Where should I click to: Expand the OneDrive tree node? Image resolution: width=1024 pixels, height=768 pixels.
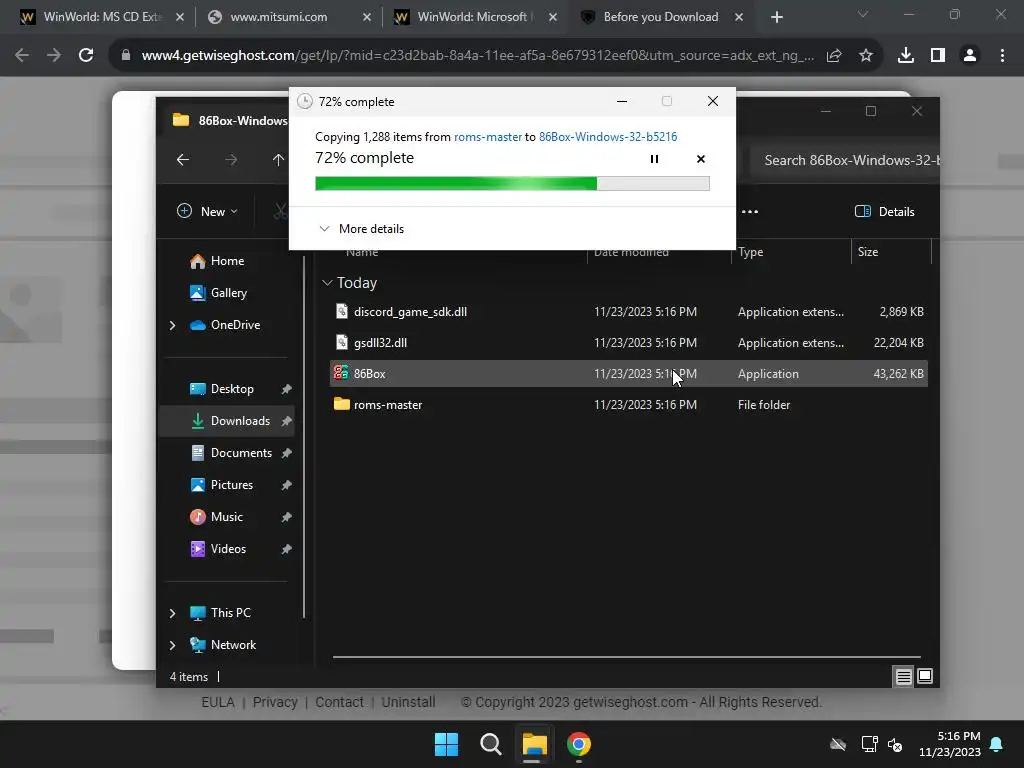pyautogui.click(x=172, y=325)
